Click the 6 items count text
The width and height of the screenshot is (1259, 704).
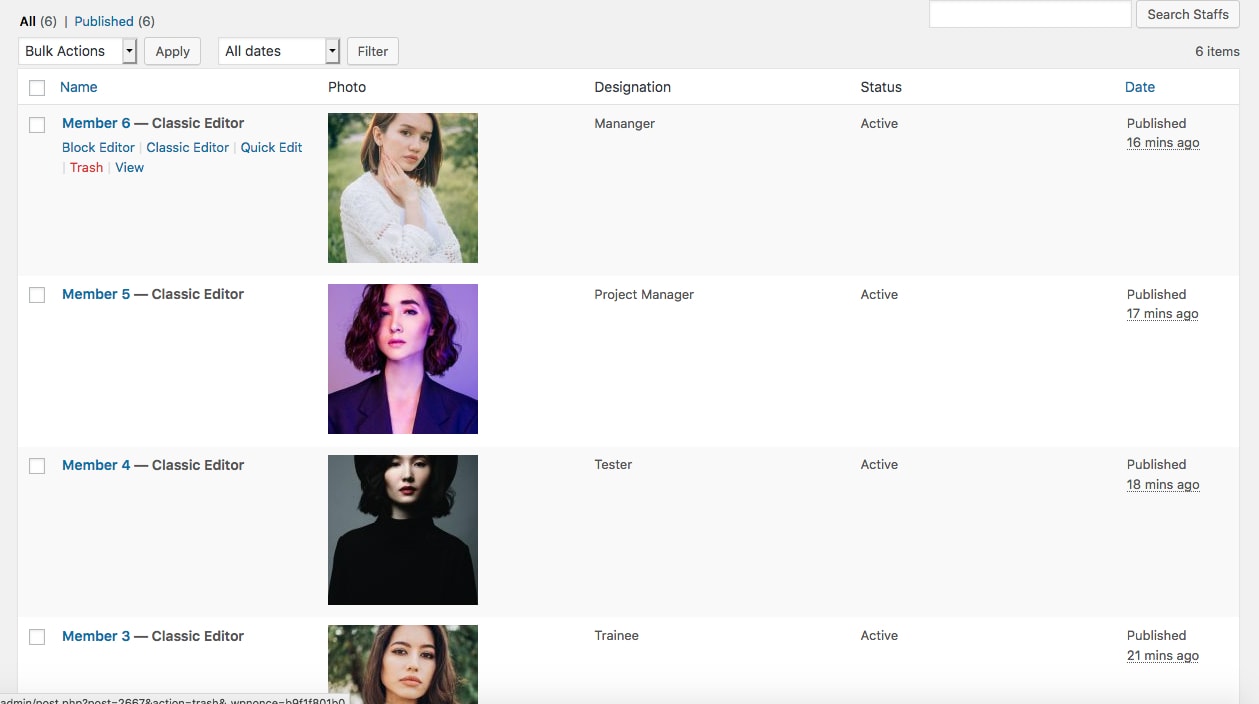[x=1217, y=51]
